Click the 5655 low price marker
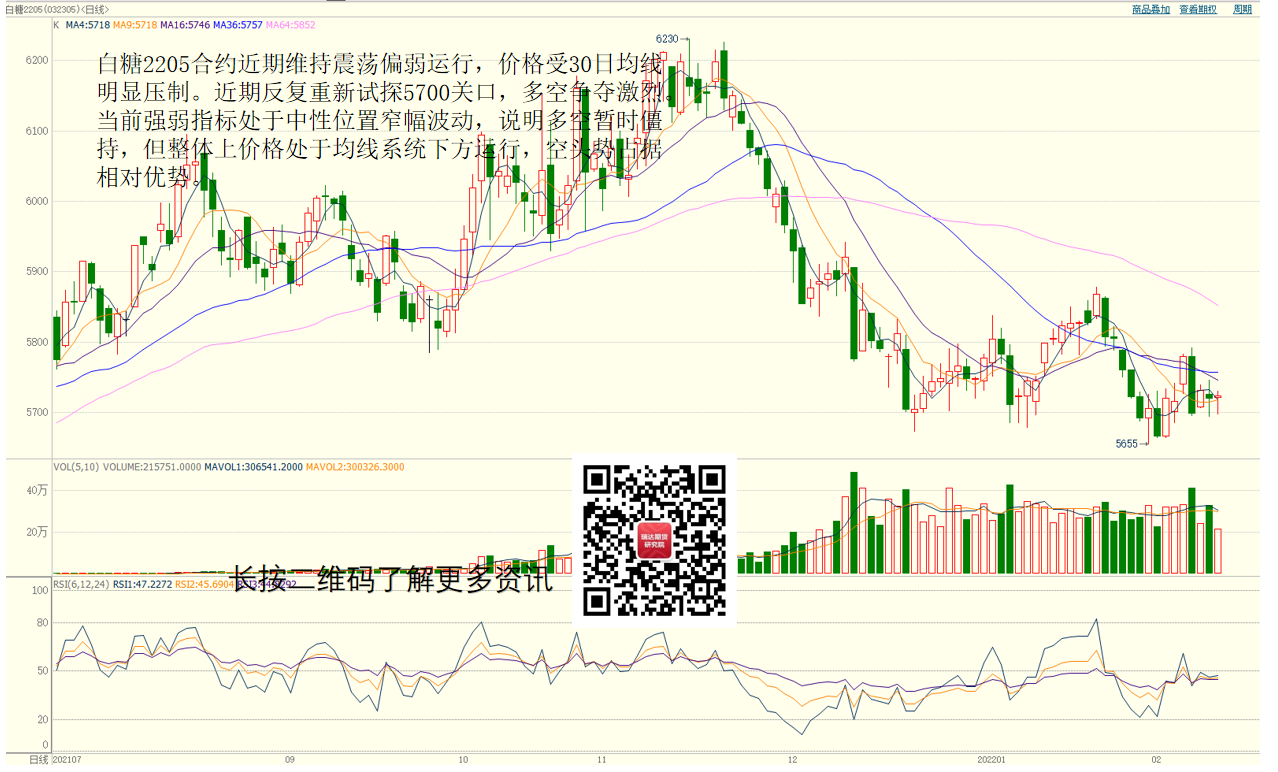The height and width of the screenshot is (772, 1278). [1127, 443]
